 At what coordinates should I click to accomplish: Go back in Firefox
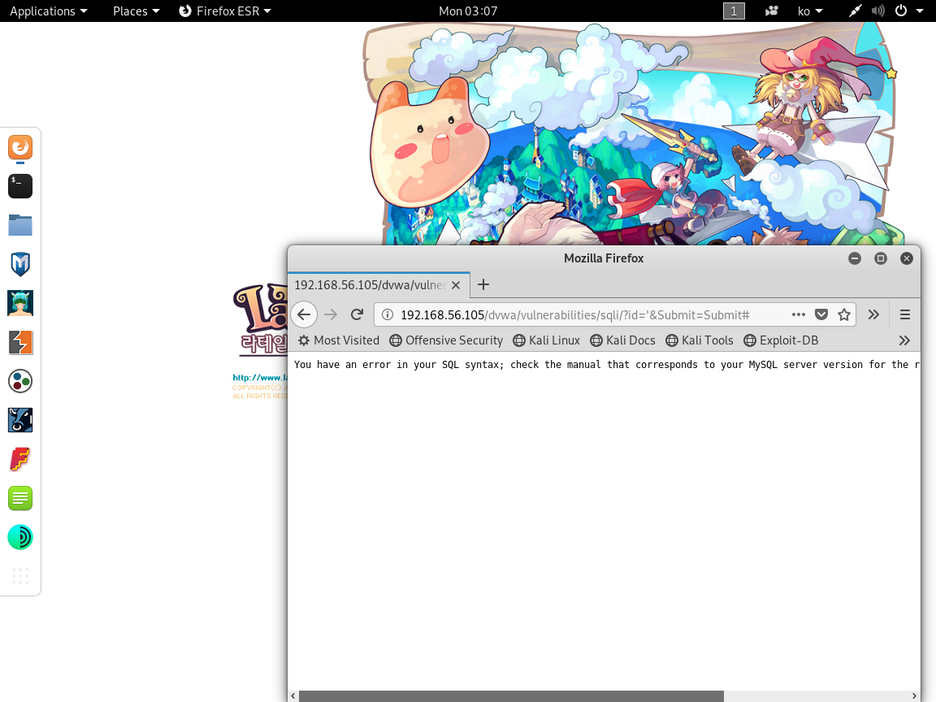[x=304, y=315]
